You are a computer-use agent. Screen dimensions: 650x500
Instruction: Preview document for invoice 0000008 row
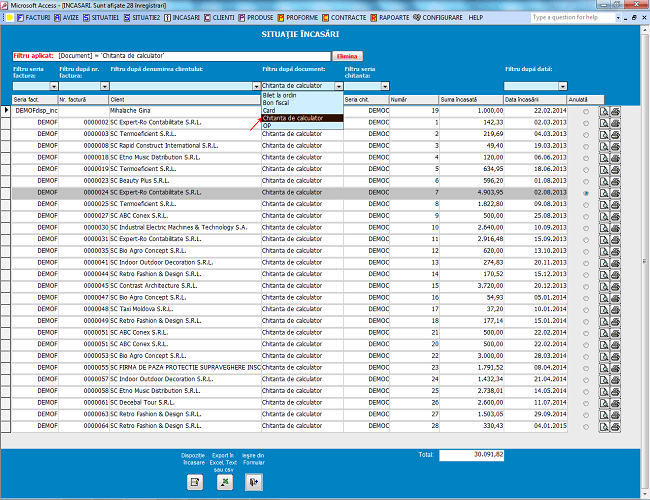tap(604, 146)
